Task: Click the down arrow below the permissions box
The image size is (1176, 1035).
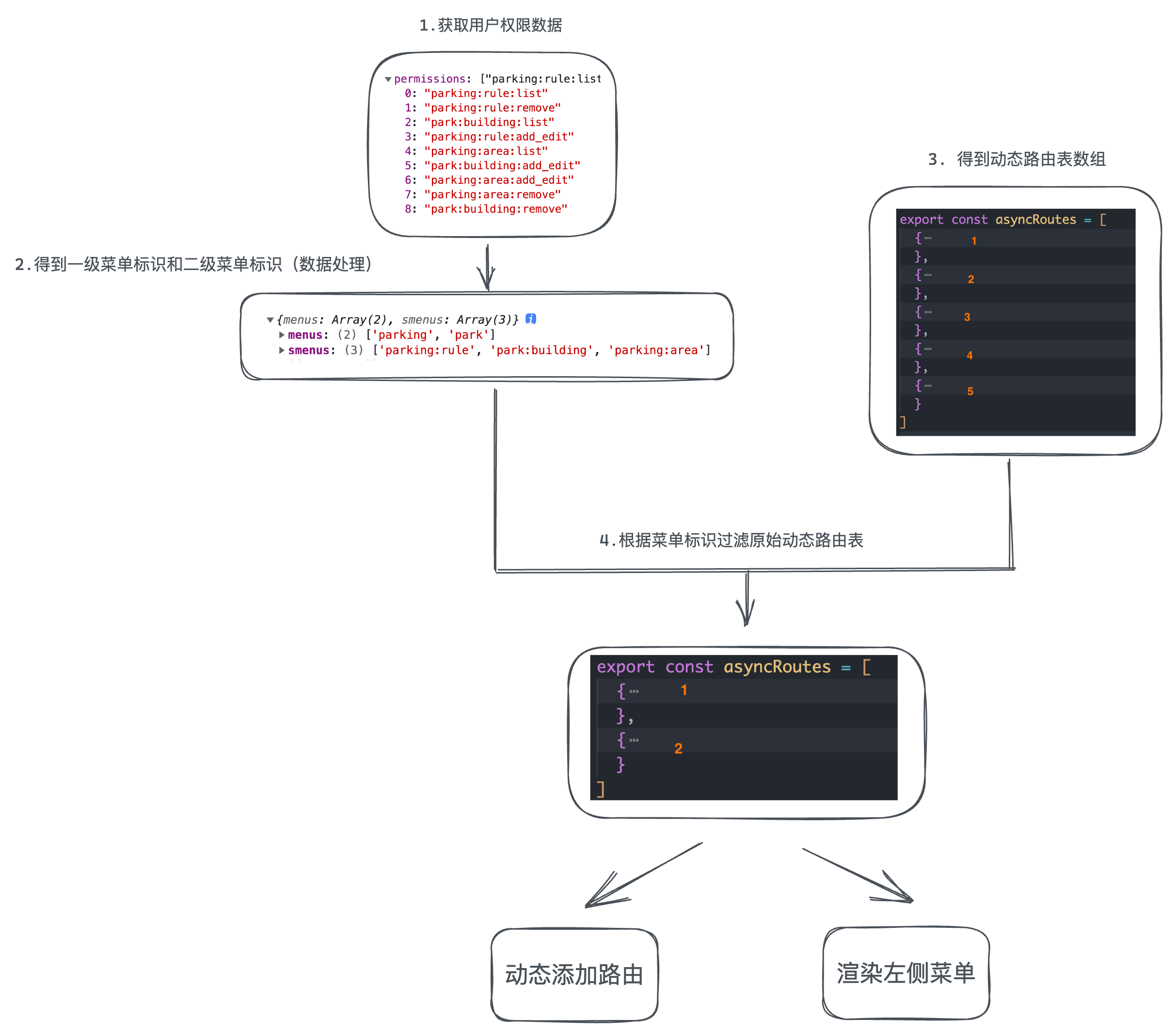Action: coord(487,268)
